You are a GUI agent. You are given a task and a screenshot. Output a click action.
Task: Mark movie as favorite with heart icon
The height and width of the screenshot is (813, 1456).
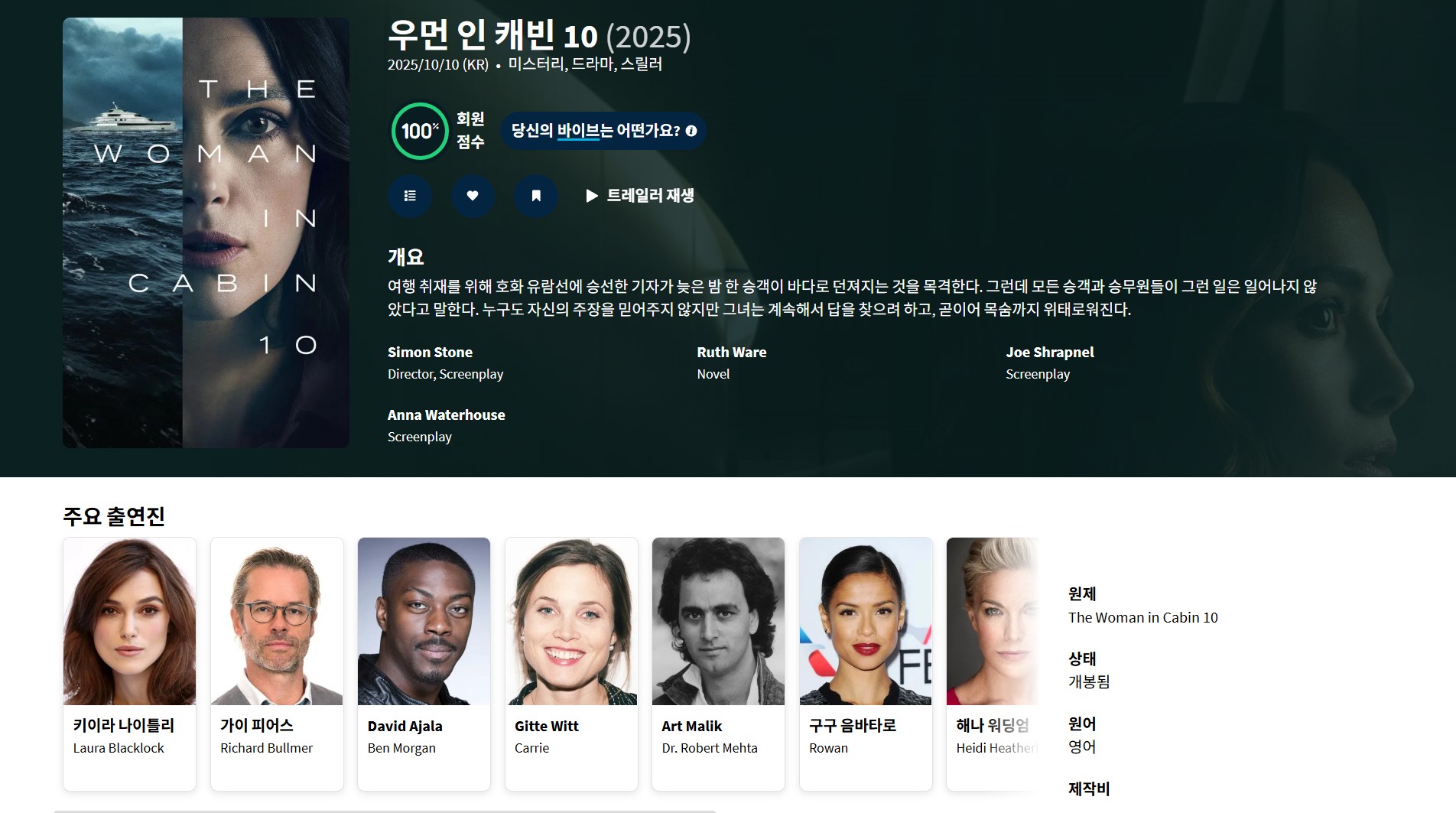tap(473, 196)
